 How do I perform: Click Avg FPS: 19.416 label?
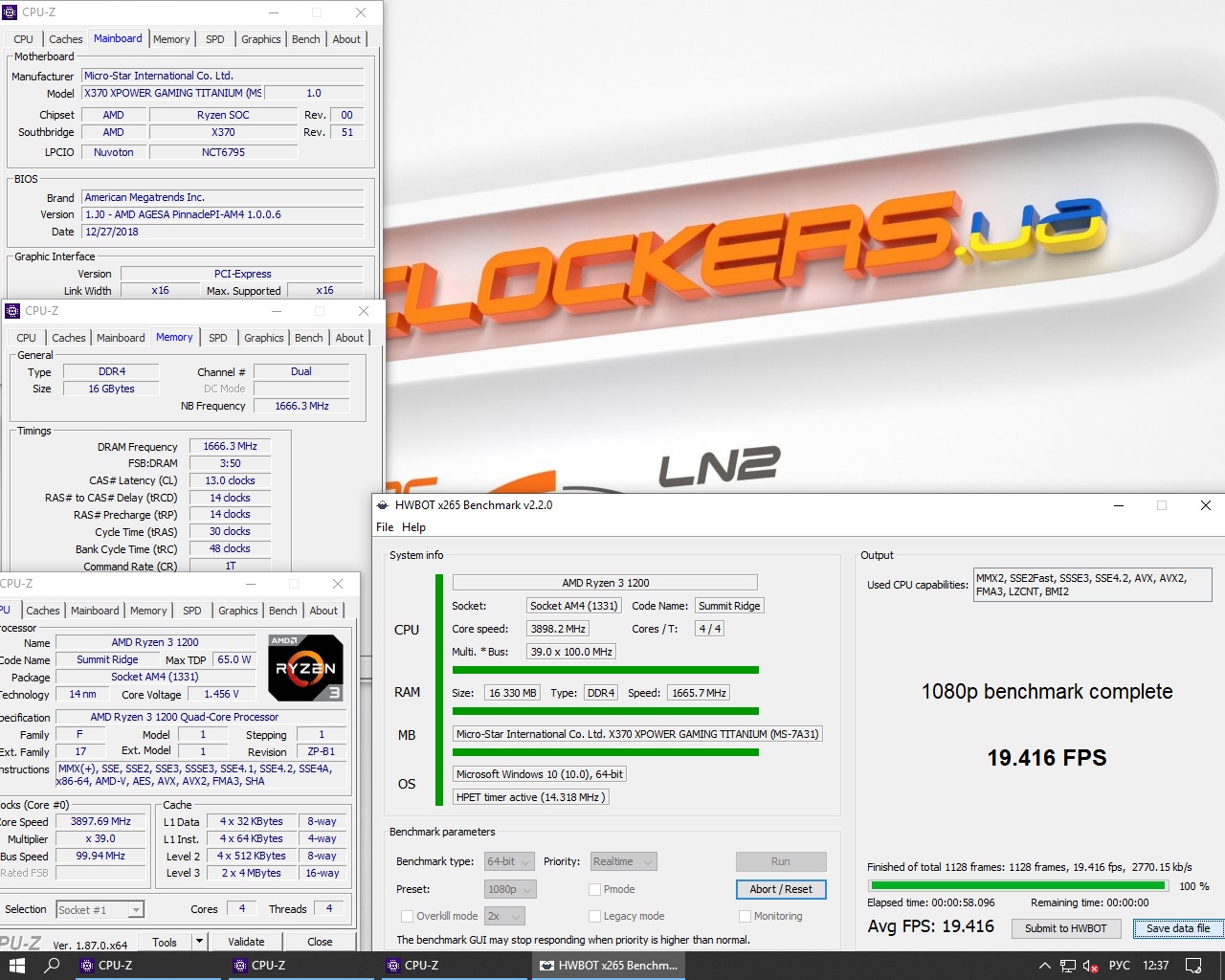[931, 926]
